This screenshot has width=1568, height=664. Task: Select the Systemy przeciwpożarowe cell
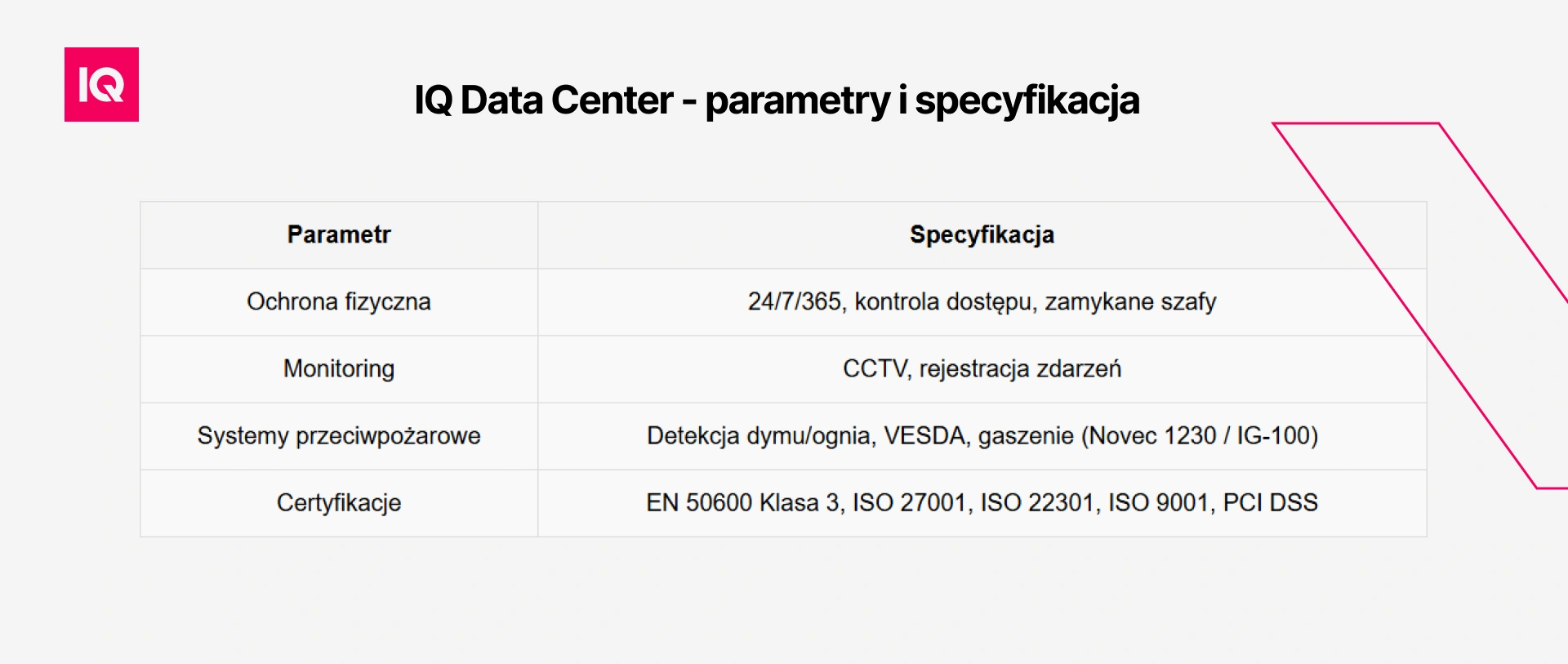click(339, 436)
